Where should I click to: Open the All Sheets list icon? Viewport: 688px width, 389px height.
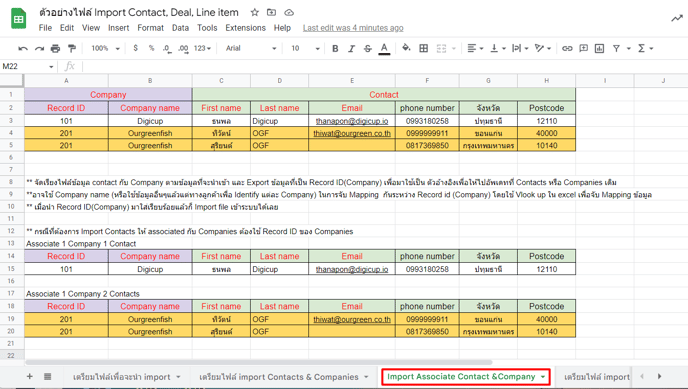47,376
